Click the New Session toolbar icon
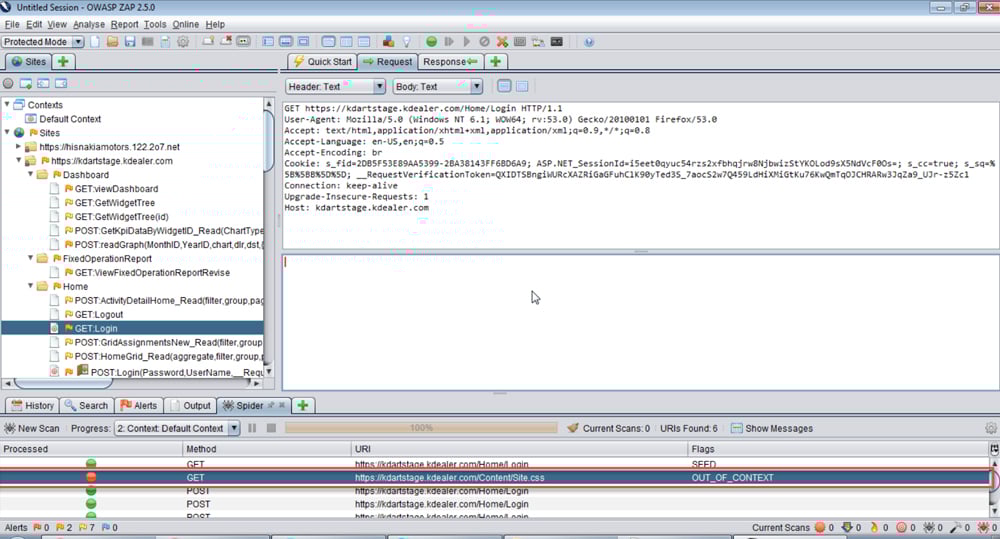Viewport: 1000px width, 539px height. [x=95, y=42]
